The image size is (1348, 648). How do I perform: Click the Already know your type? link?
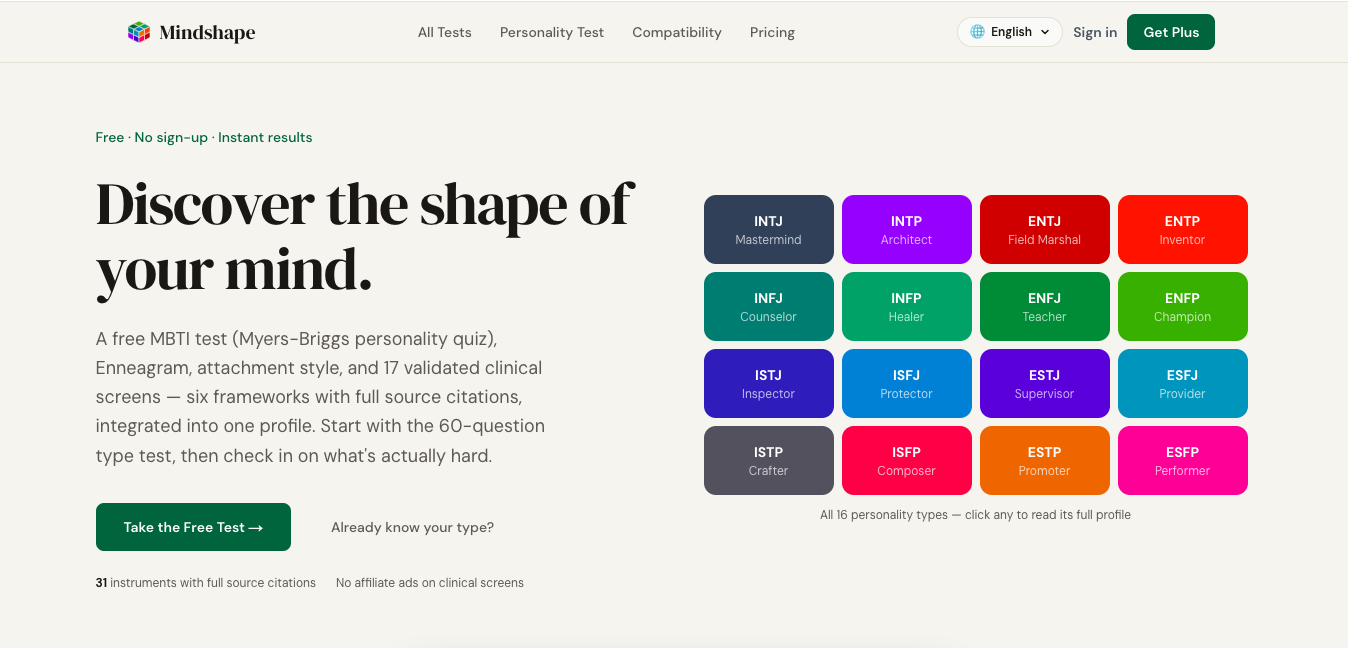click(412, 527)
